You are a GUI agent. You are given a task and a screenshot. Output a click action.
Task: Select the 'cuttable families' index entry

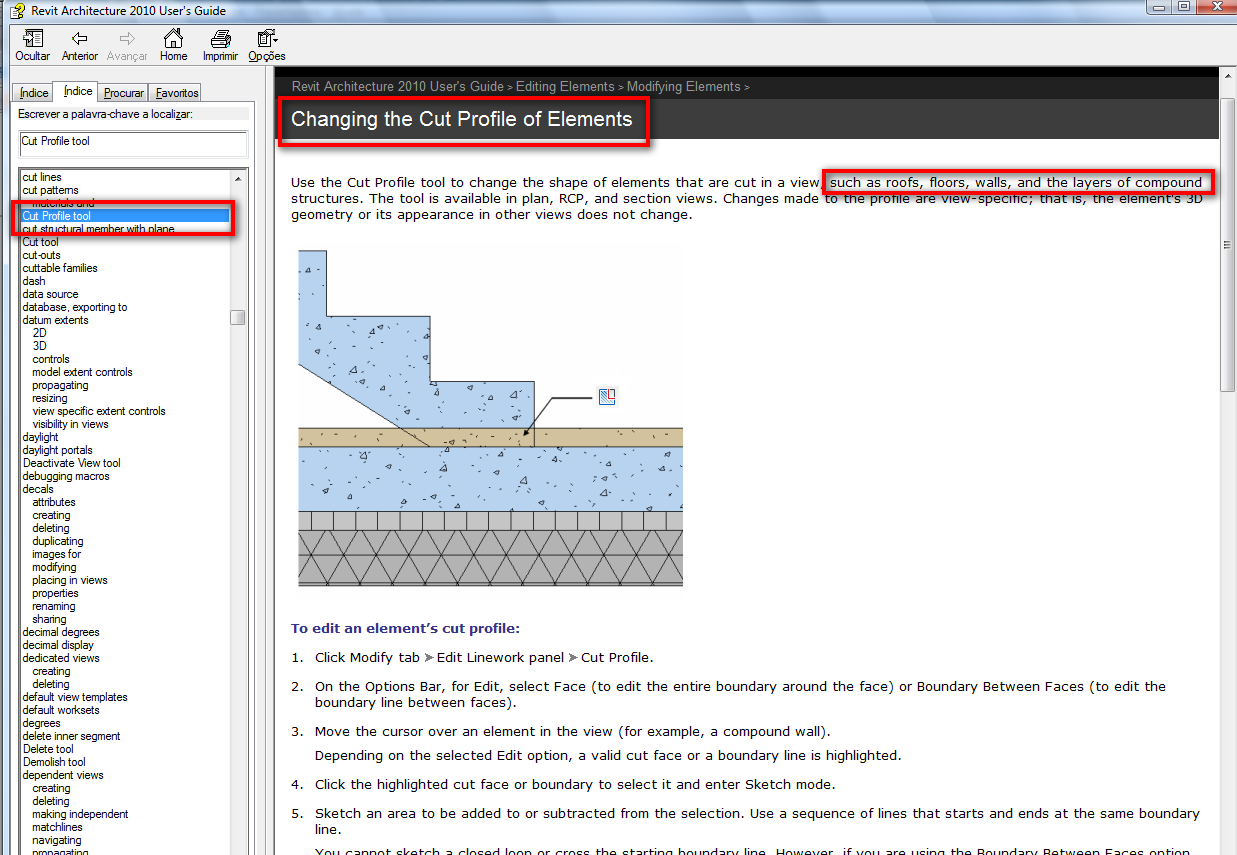[60, 268]
